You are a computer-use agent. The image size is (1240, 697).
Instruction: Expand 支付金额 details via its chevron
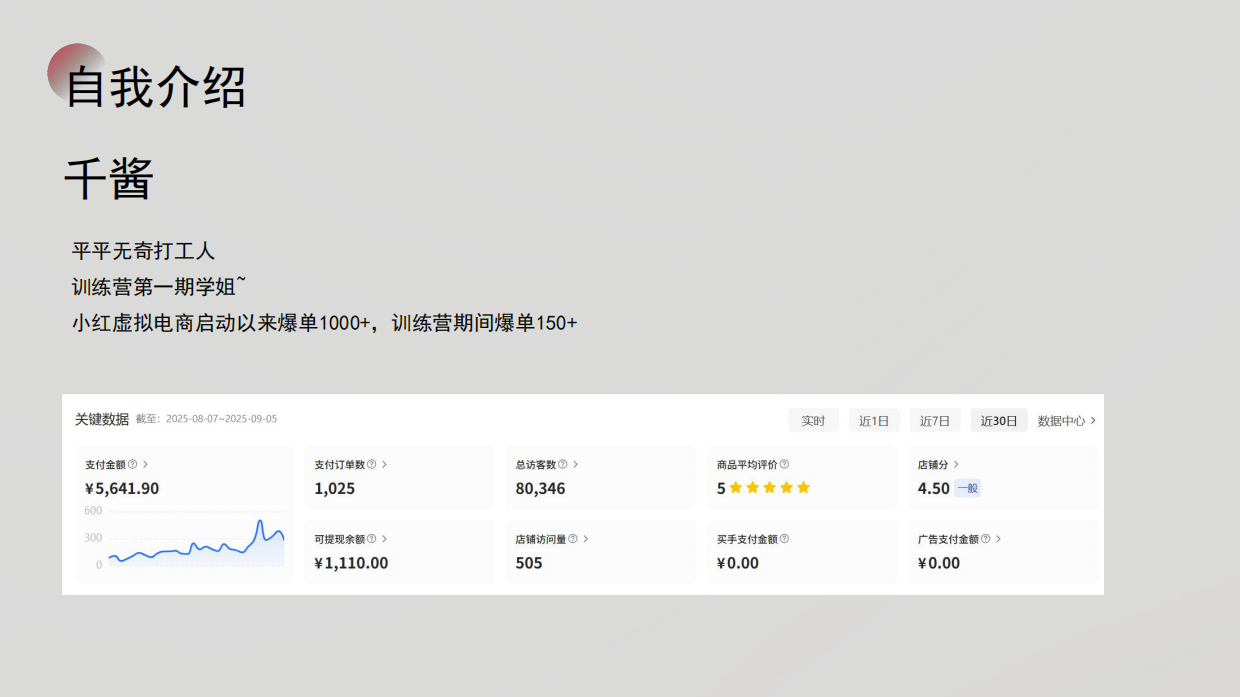pyautogui.click(x=145, y=464)
